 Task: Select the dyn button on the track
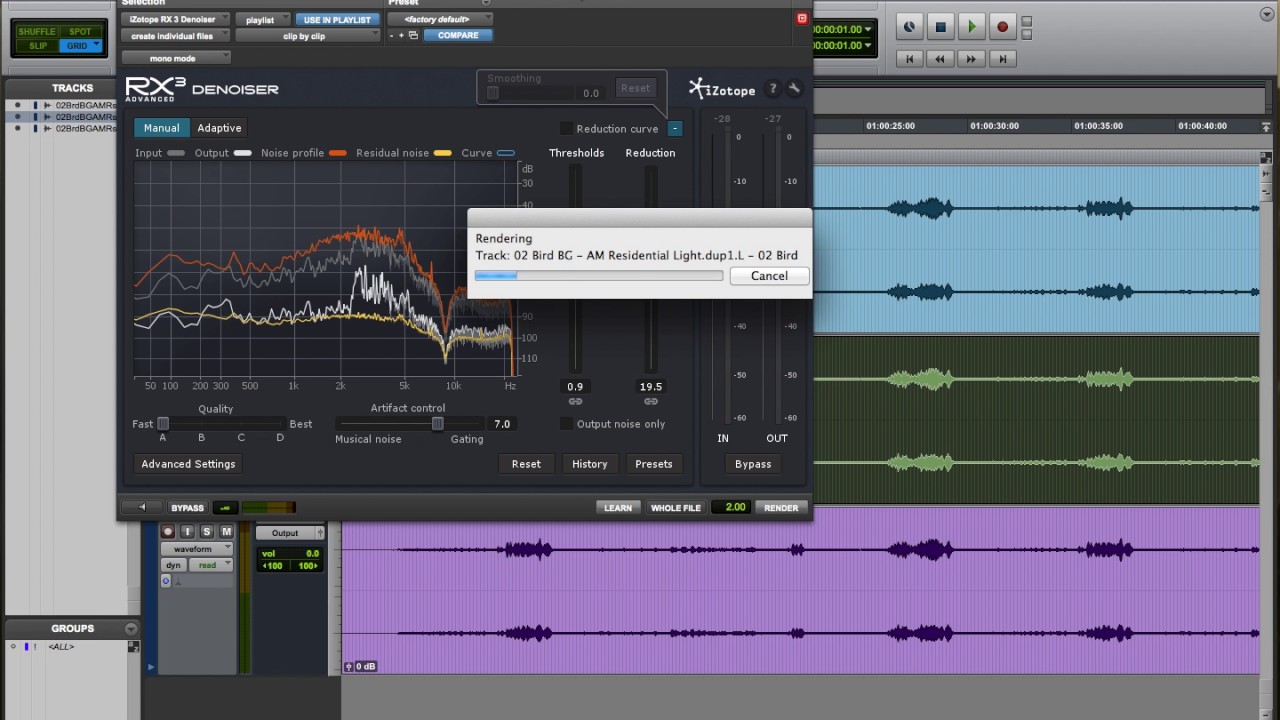point(174,565)
